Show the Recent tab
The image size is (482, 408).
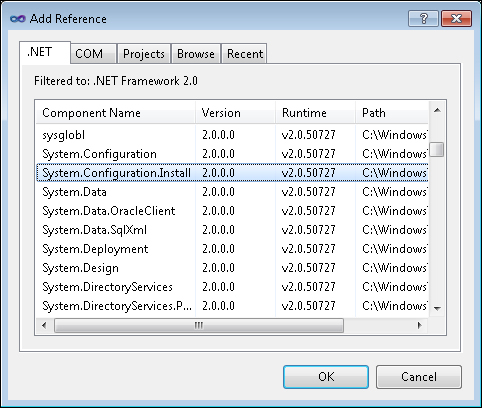(244, 54)
